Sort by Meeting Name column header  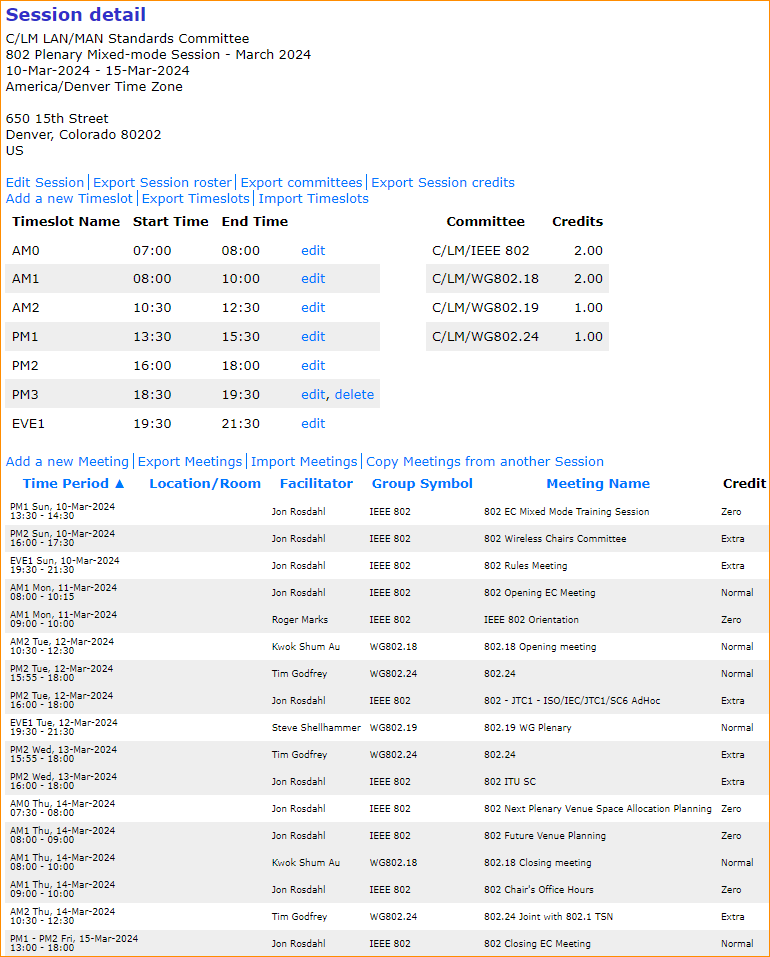click(597, 483)
